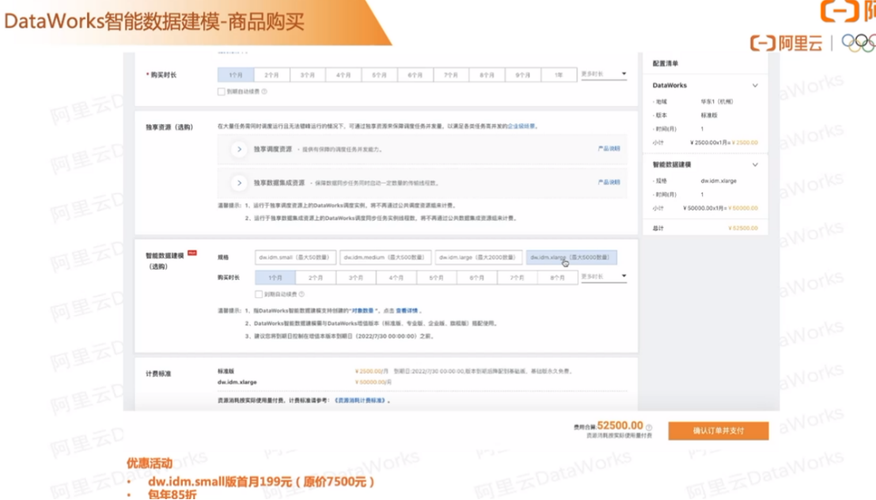
Task: Open the 《资源消耗计费标准》 link
Action: (x=360, y=401)
